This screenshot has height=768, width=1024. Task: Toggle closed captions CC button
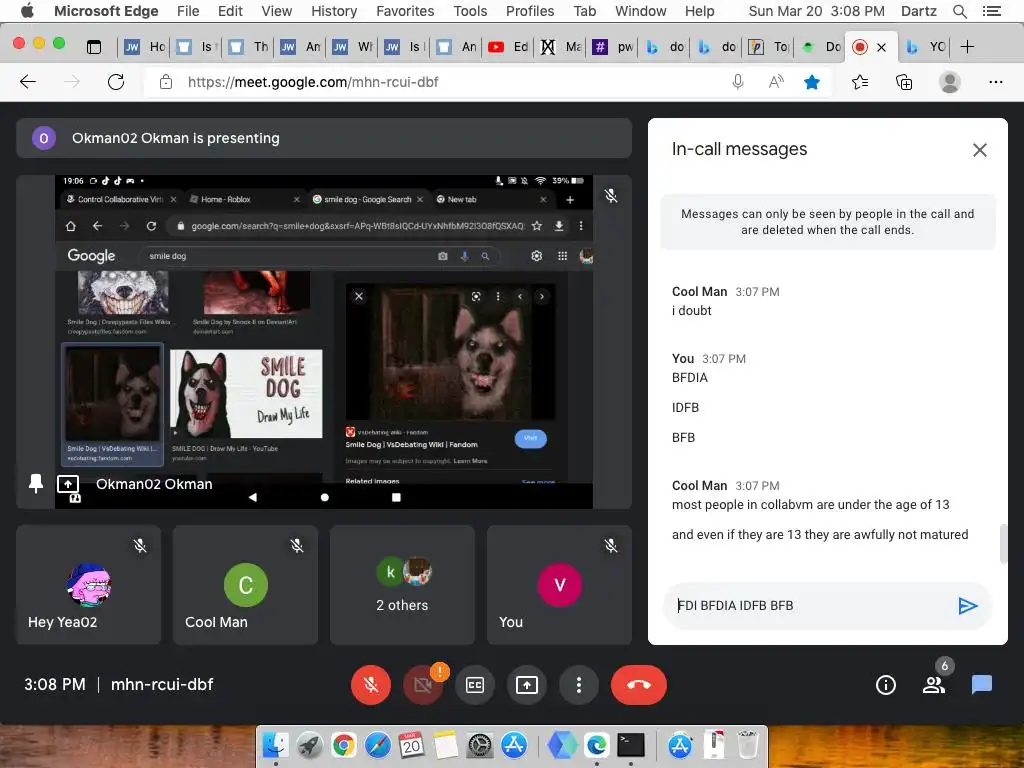point(475,684)
